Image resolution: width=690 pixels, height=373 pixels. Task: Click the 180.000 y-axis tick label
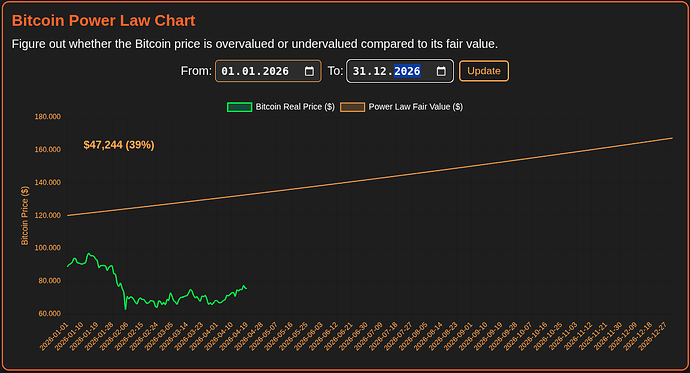48,117
